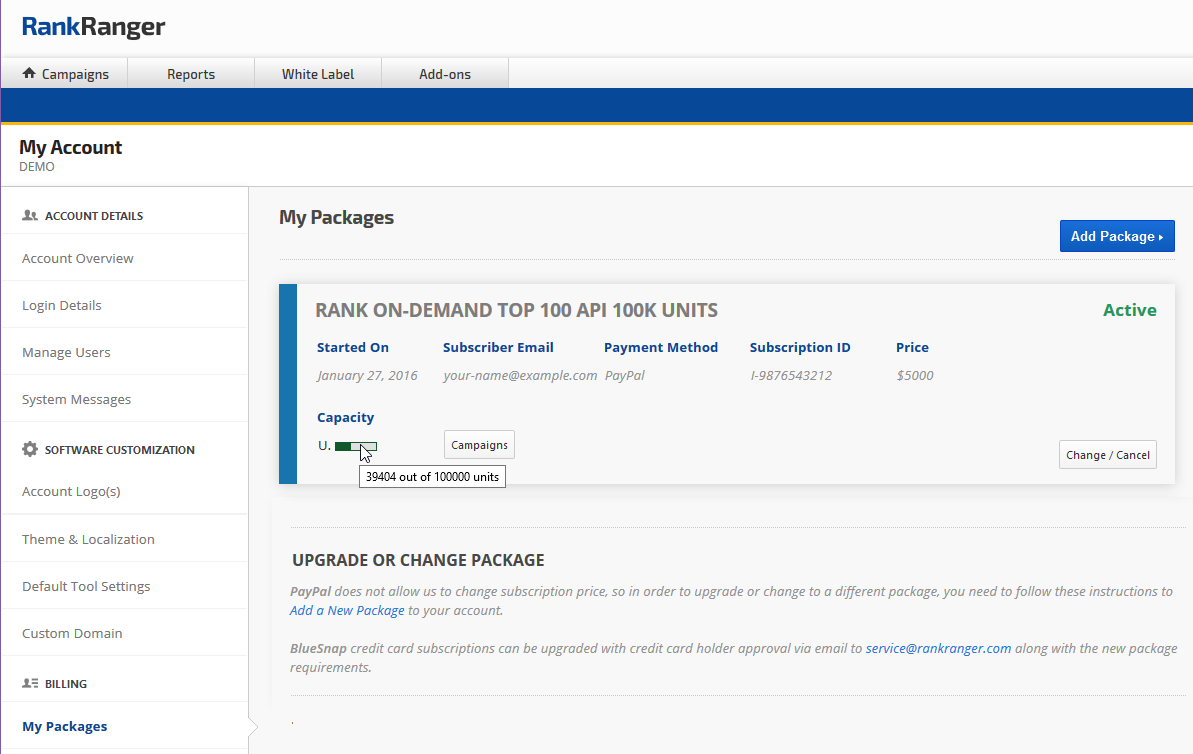Click the Rank Ranger logo

[93, 27]
